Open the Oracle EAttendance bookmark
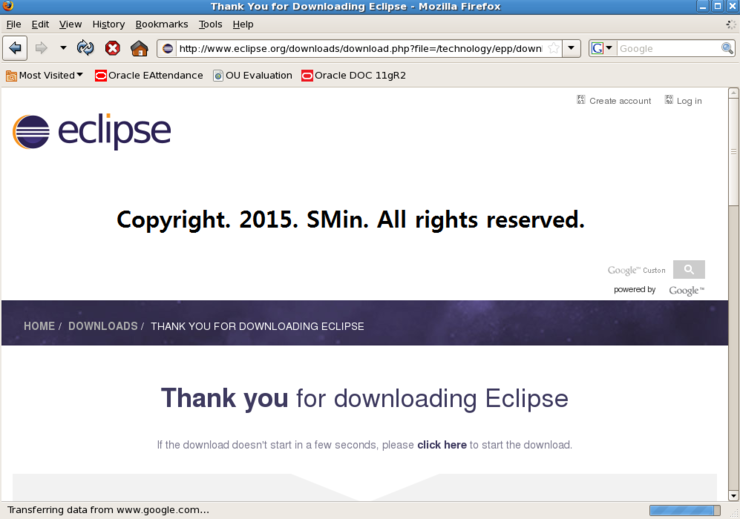 pyautogui.click(x=149, y=75)
